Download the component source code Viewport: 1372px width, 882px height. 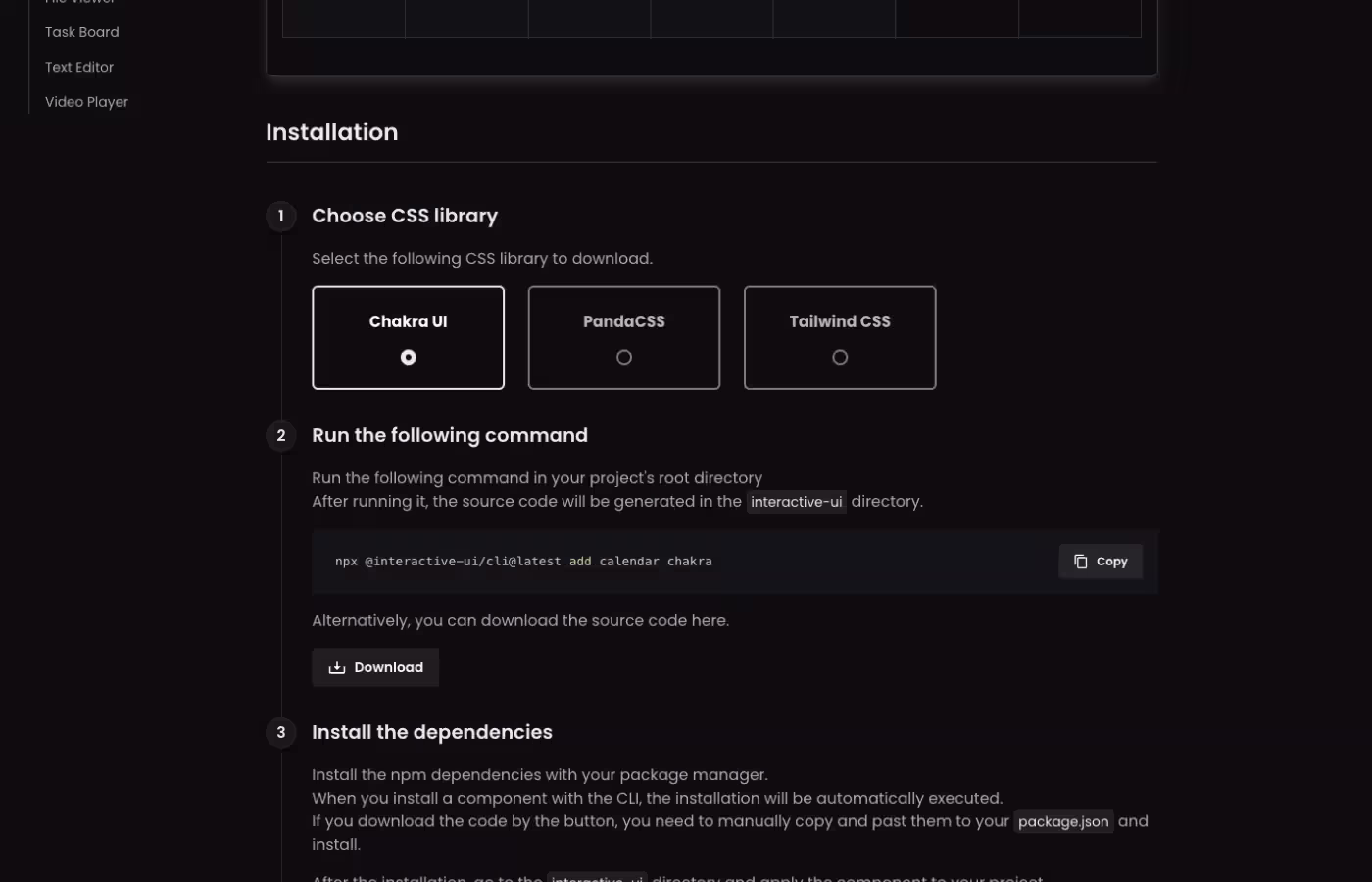(375, 667)
